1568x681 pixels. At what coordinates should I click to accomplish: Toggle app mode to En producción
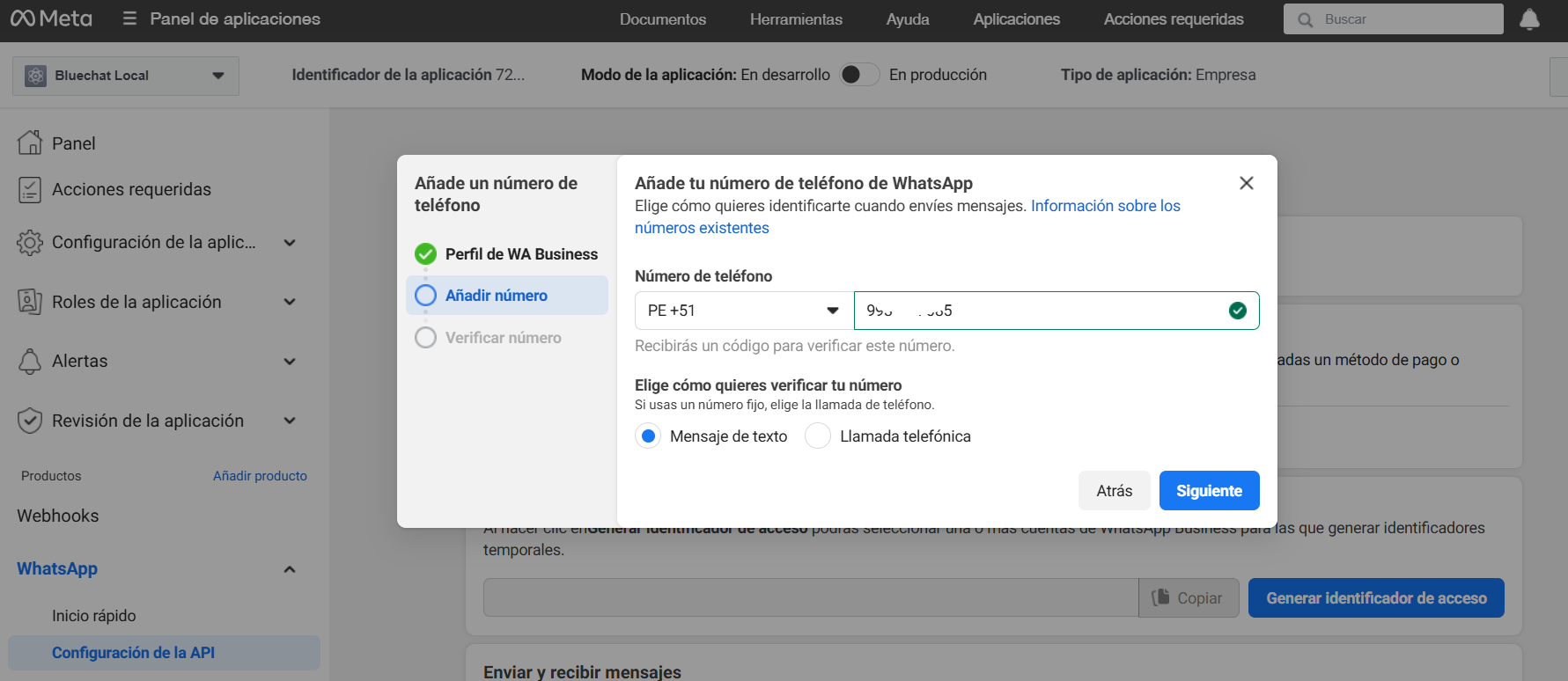pos(859,75)
